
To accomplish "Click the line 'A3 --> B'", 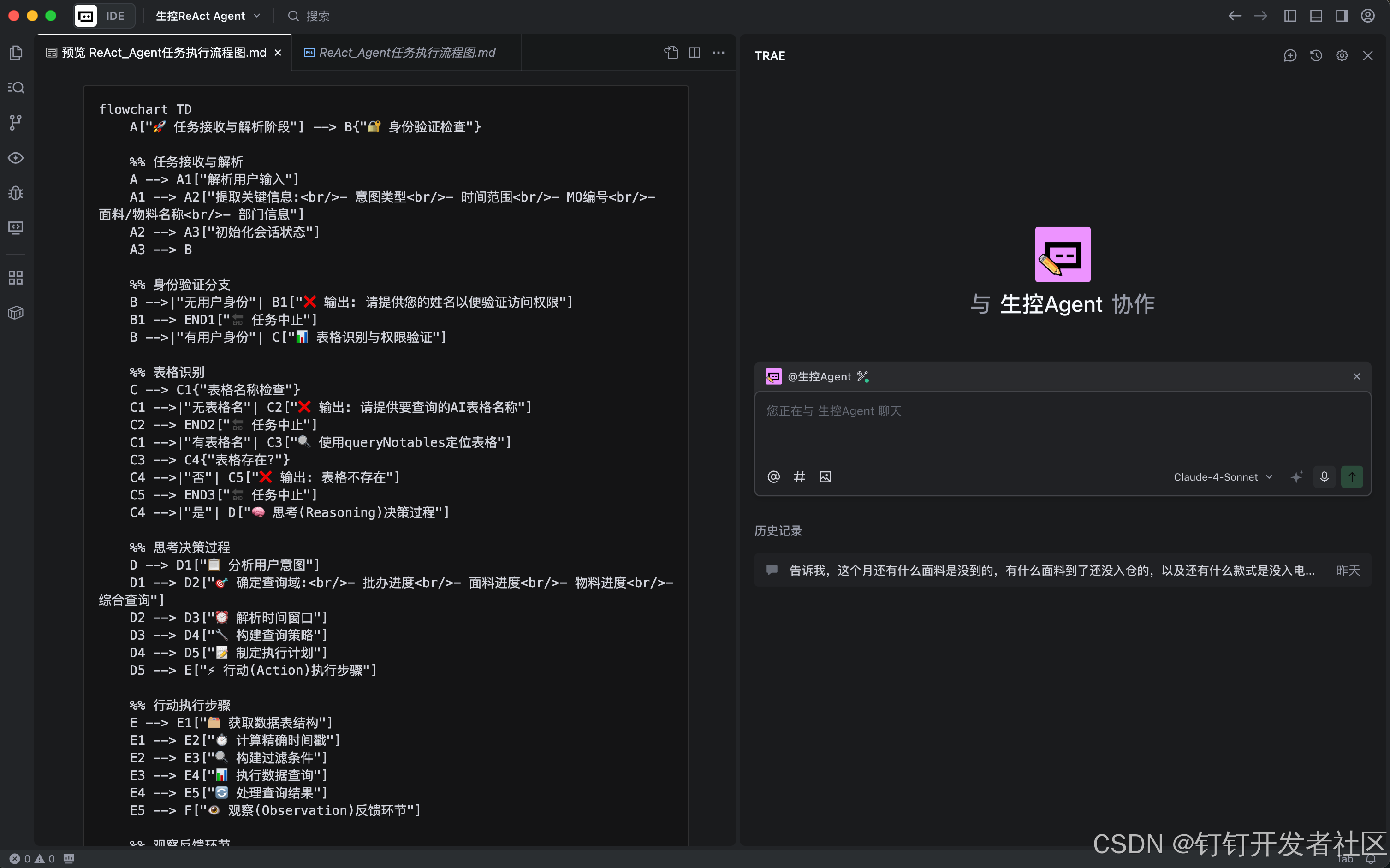I will pyautogui.click(x=160, y=250).
